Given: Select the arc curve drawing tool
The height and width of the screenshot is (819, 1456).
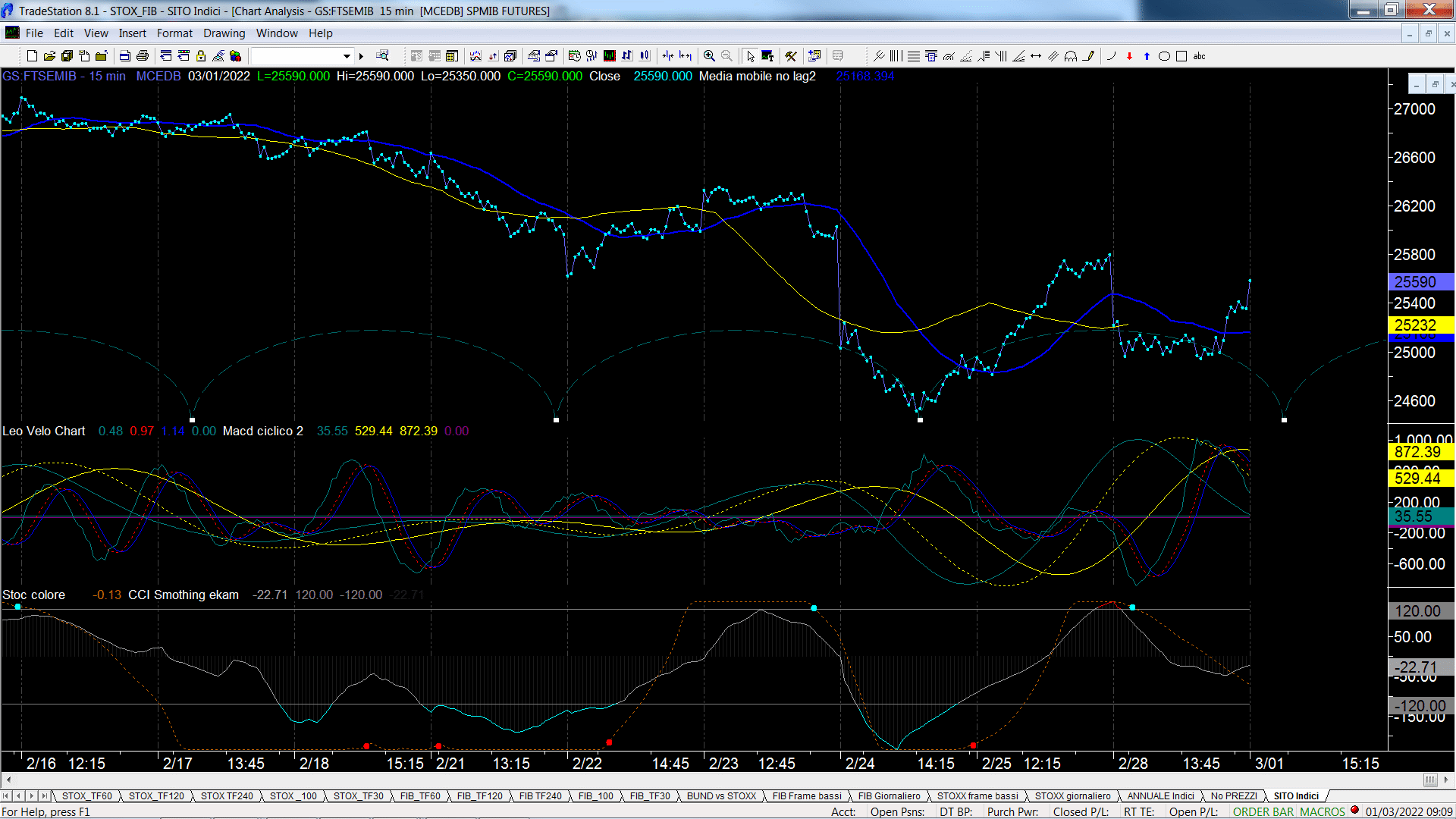Looking at the screenshot, I should pyautogui.click(x=1111, y=56).
